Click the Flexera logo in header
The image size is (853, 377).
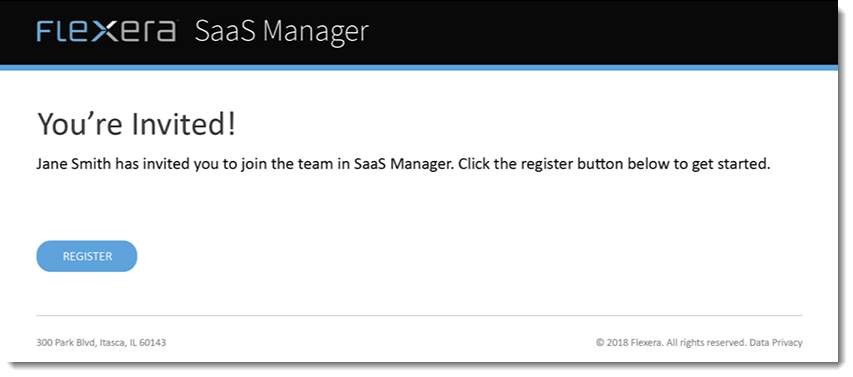(x=107, y=31)
